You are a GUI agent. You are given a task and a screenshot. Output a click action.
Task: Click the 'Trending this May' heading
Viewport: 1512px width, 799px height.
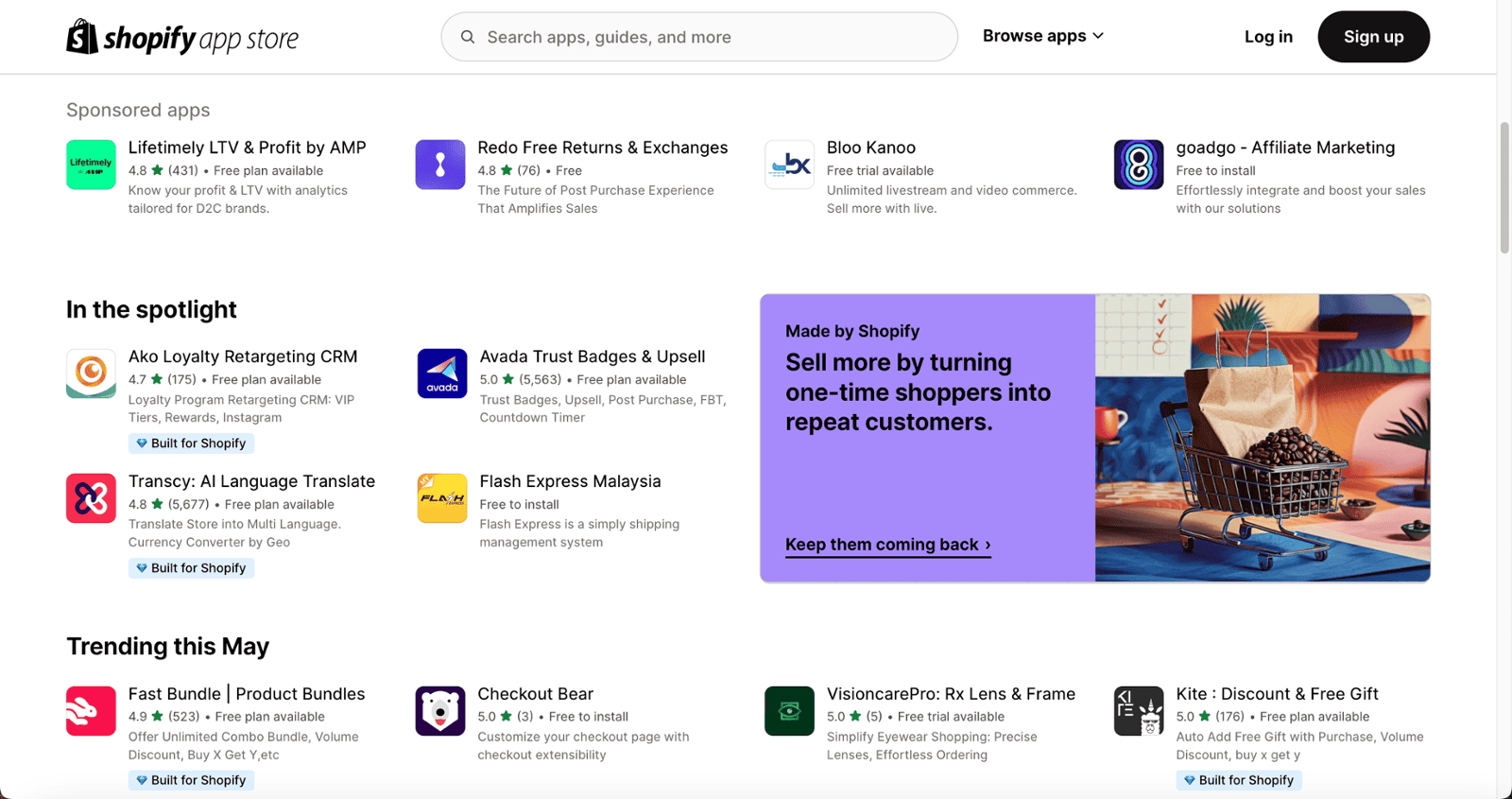click(168, 647)
